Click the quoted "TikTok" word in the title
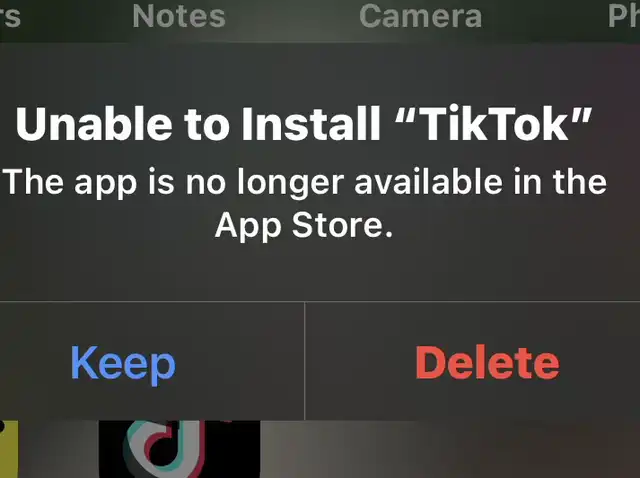640x478 pixels. pos(493,124)
